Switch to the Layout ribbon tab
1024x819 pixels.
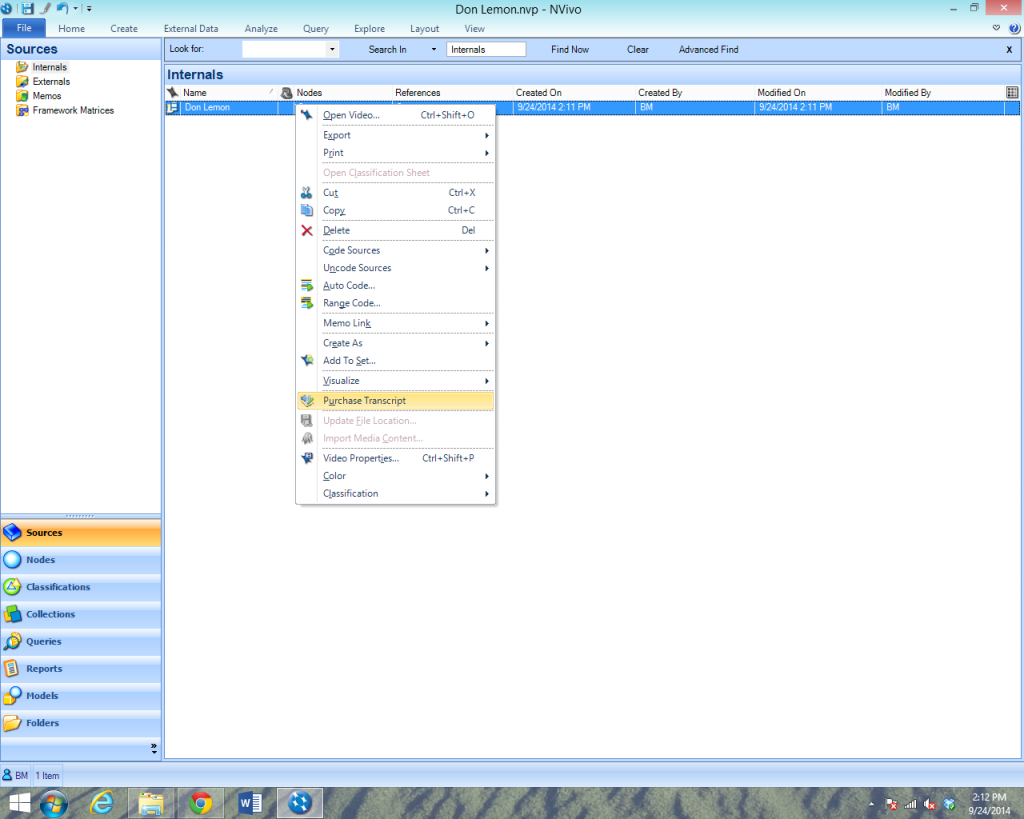[x=424, y=29]
